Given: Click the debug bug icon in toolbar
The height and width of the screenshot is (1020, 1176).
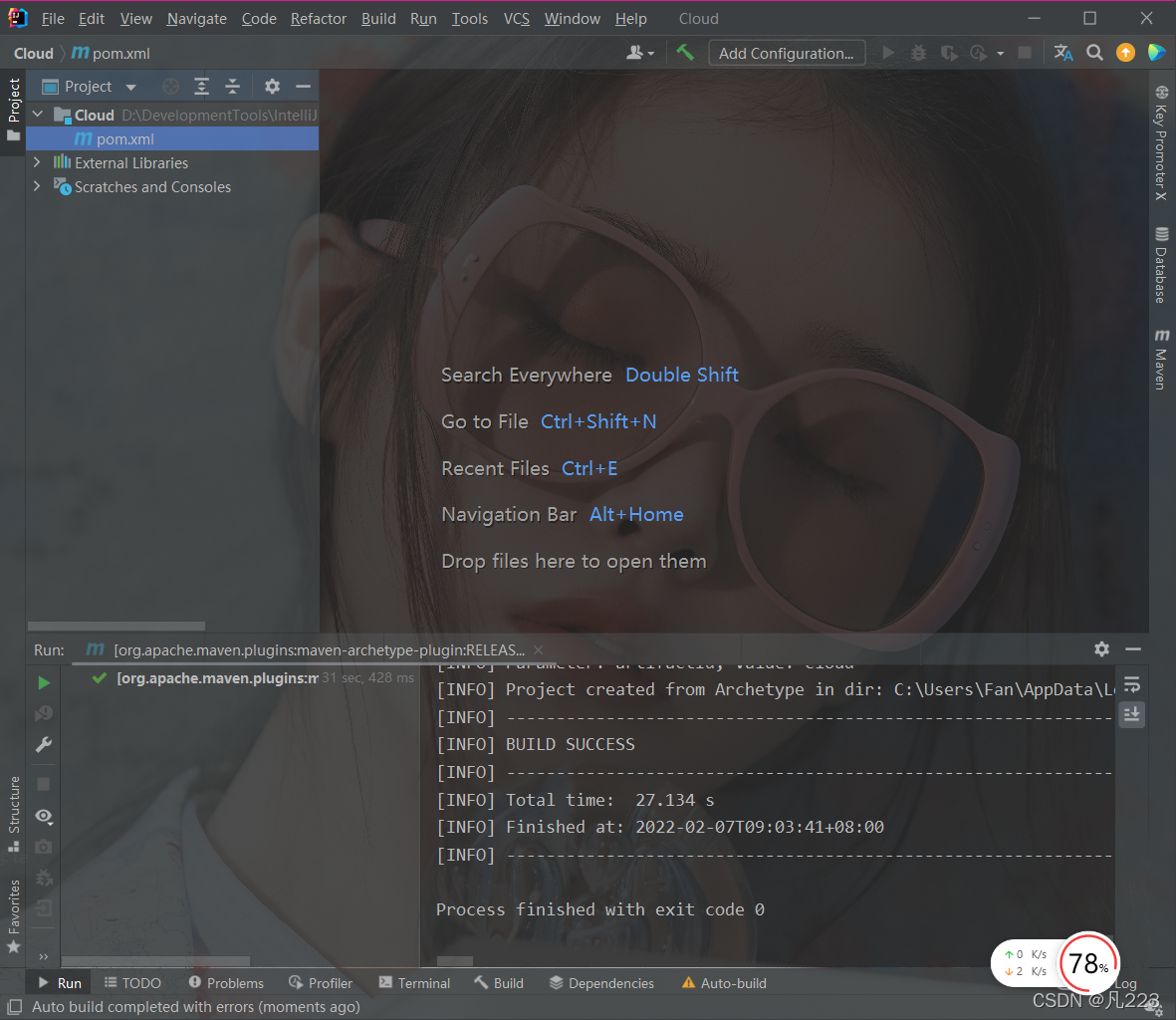Looking at the screenshot, I should 918,53.
